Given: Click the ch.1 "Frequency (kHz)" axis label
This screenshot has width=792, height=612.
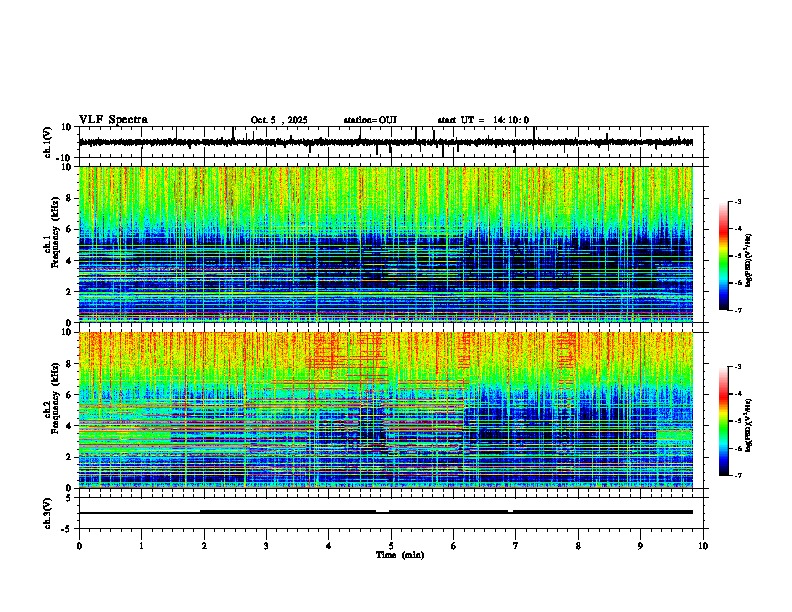Looking at the screenshot, I should tap(55, 233).
